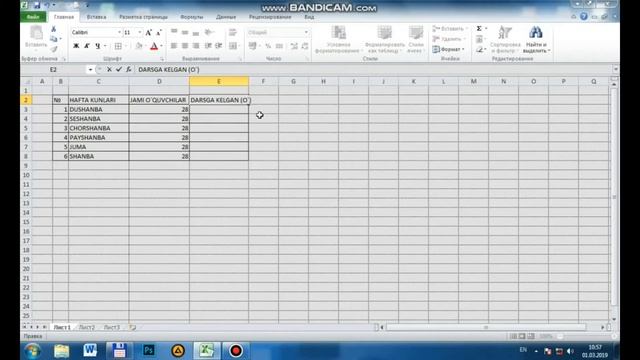Open the Файл (File) tab

(33, 17)
